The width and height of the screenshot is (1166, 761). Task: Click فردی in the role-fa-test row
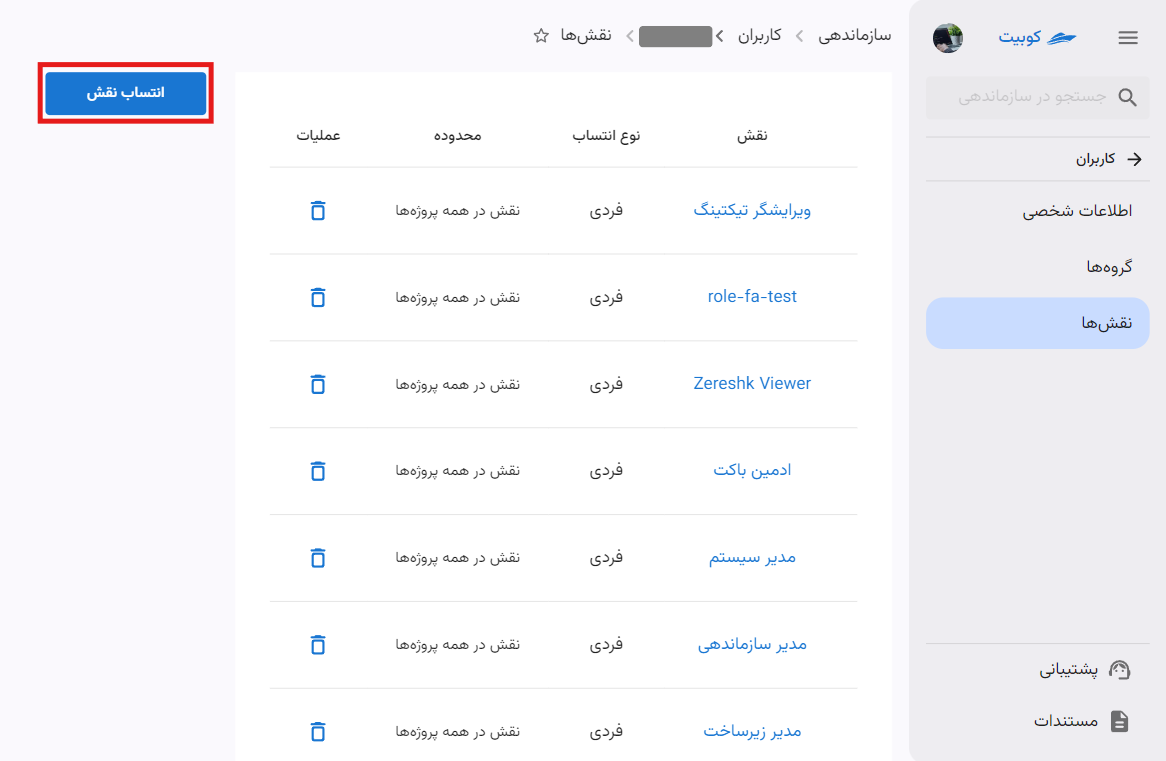(x=606, y=298)
